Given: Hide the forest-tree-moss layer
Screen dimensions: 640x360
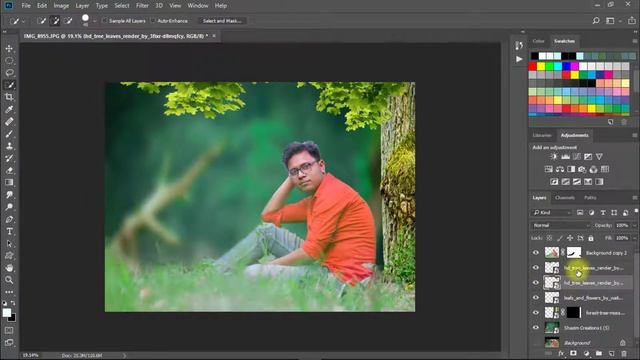Looking at the screenshot, I should (536, 313).
